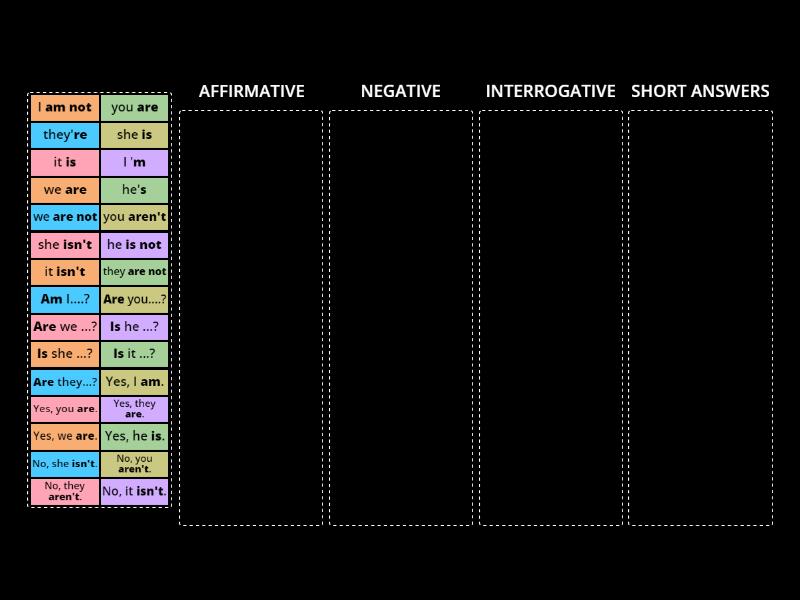
Task: Pick the 'Am I....?' tile
Action: pyautogui.click(x=65, y=299)
